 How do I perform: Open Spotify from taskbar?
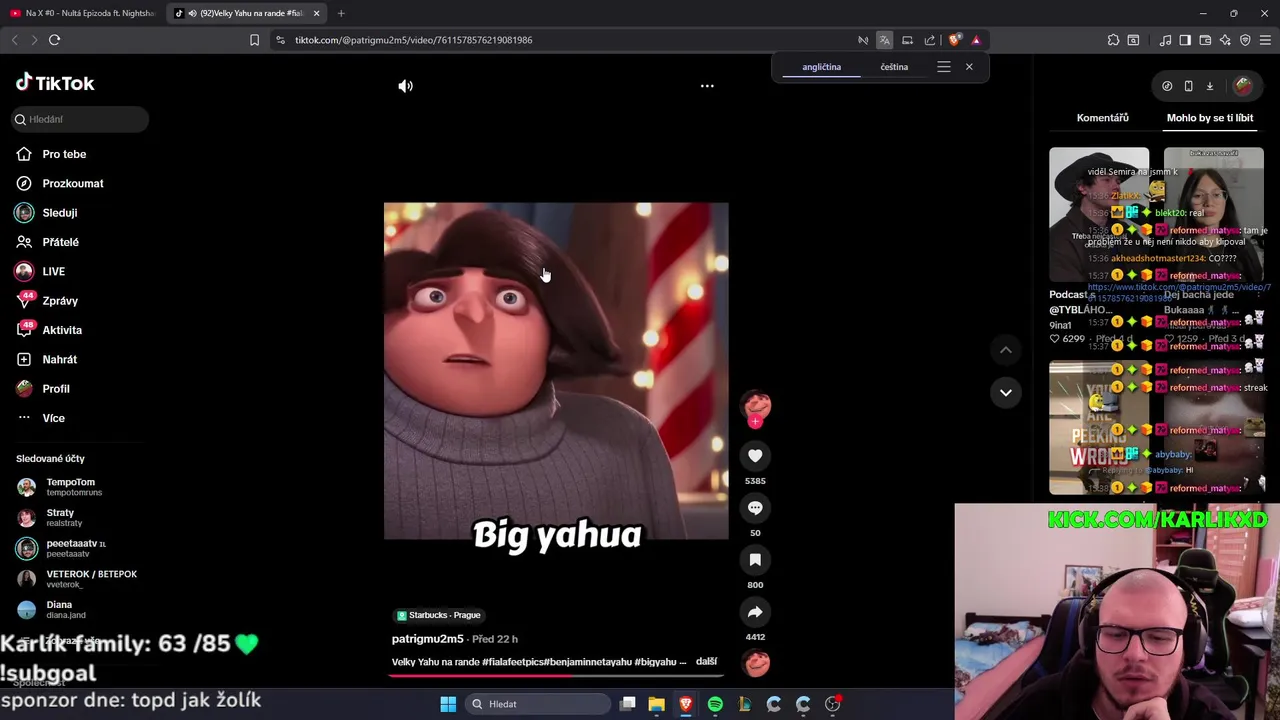pyautogui.click(x=715, y=704)
